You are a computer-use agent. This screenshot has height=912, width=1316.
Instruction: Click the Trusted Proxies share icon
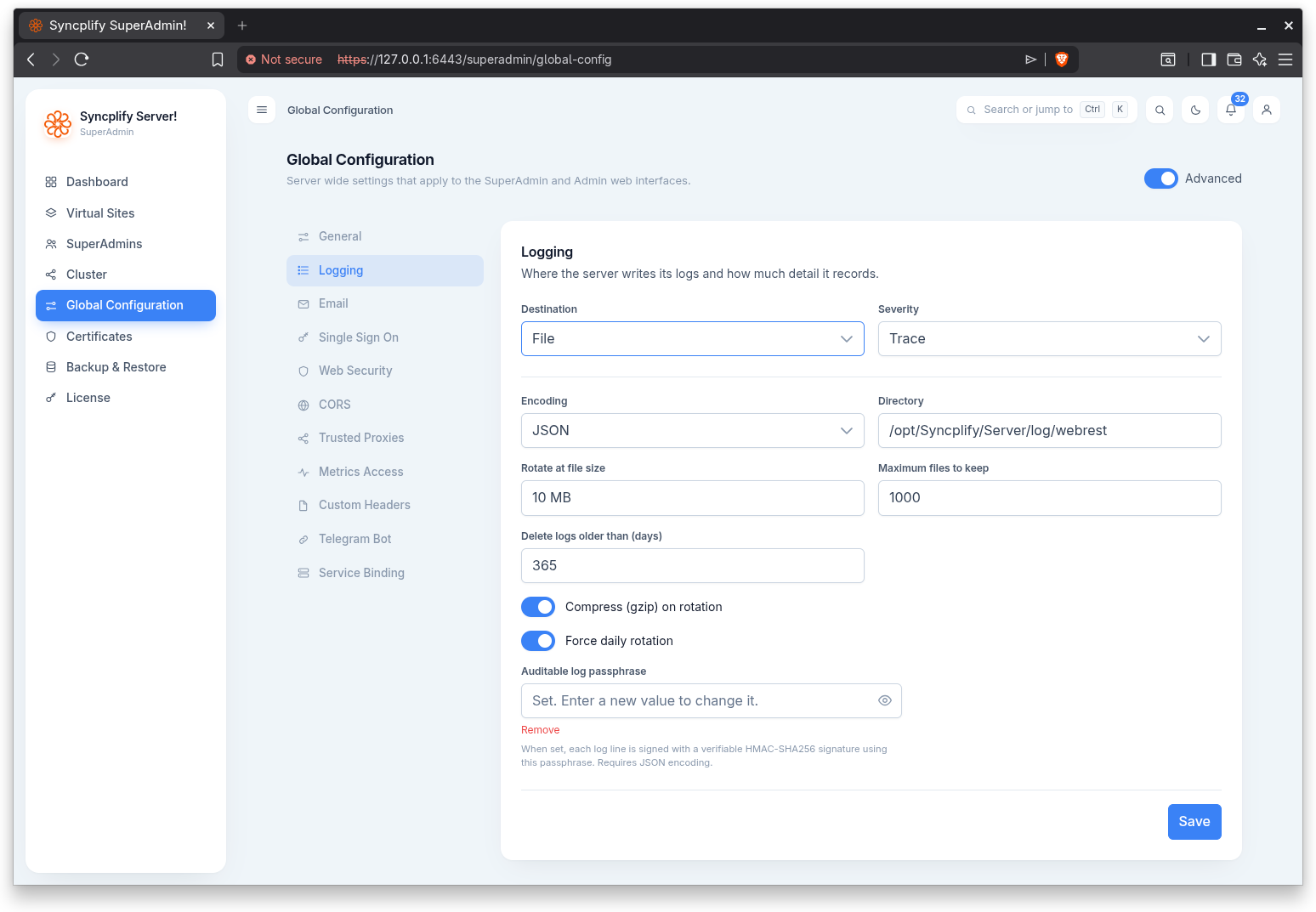click(303, 439)
